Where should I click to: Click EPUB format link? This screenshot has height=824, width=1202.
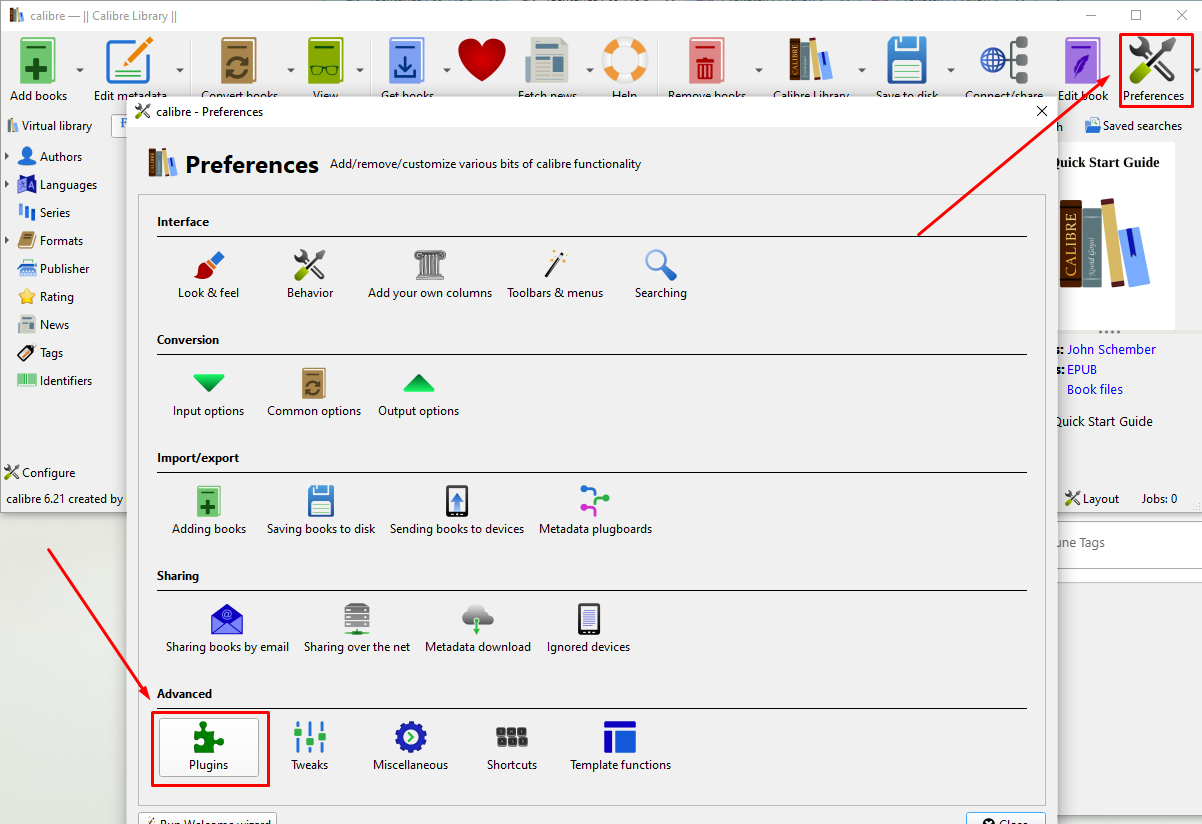1082,369
